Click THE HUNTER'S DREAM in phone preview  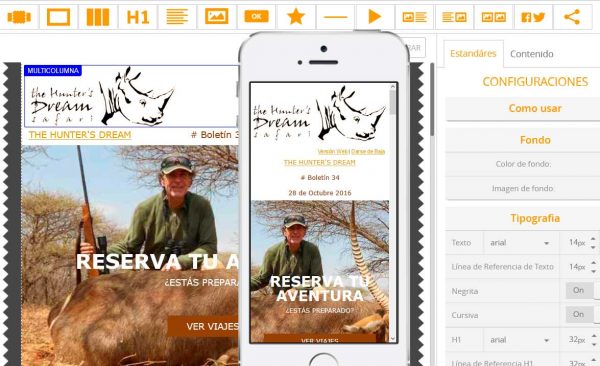click(x=320, y=163)
